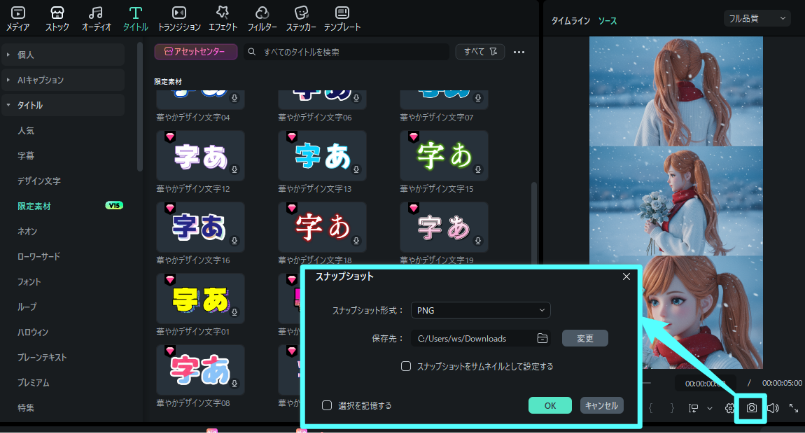Switch to the タイムライン tab
The height and width of the screenshot is (433, 805).
pyautogui.click(x=570, y=21)
